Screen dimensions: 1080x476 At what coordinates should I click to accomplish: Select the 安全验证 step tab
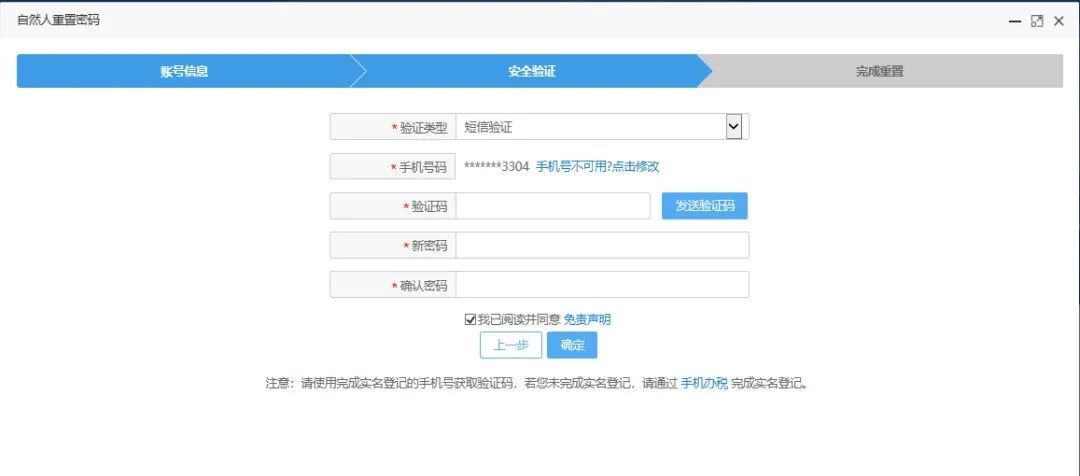click(532, 71)
